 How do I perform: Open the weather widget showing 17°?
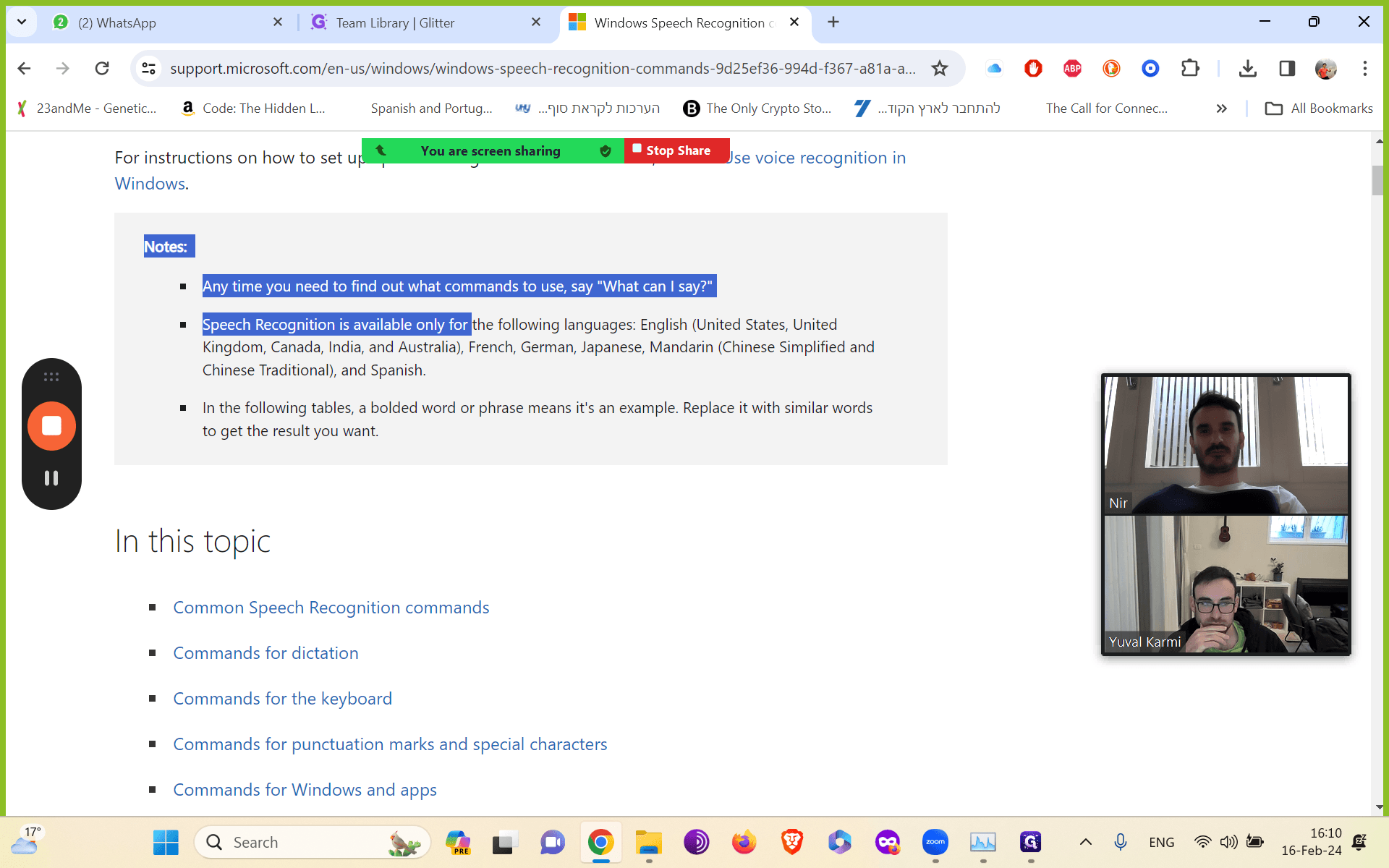coord(26,841)
